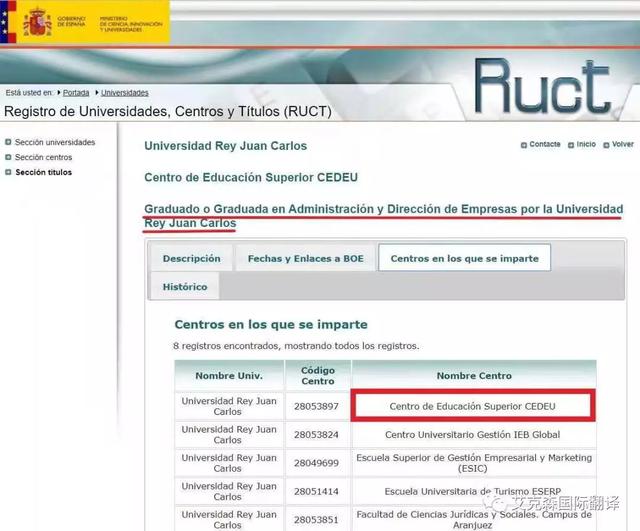Click the Nombre Univ. column header
640x531 pixels.
tap(229, 375)
